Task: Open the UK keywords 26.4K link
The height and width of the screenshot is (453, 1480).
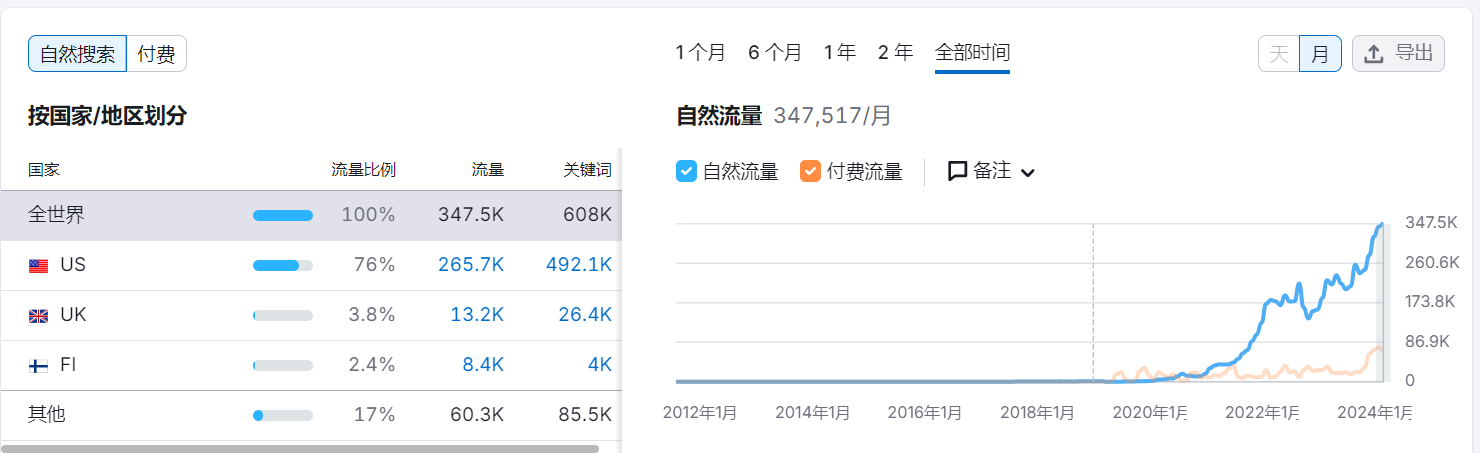Action: click(584, 315)
